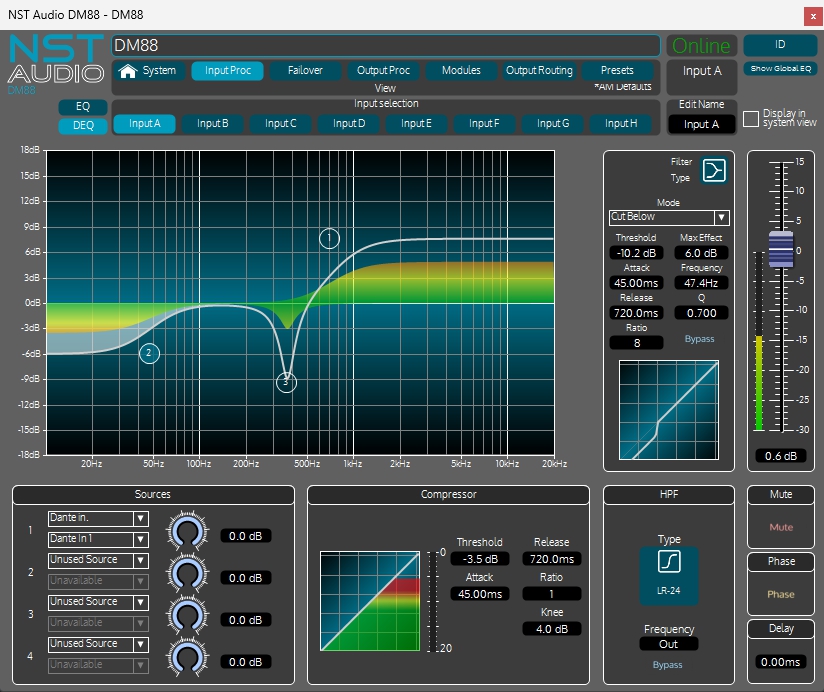This screenshot has height=692, width=824.
Task: Click the fader gain 0.6 dB field
Action: [x=781, y=456]
